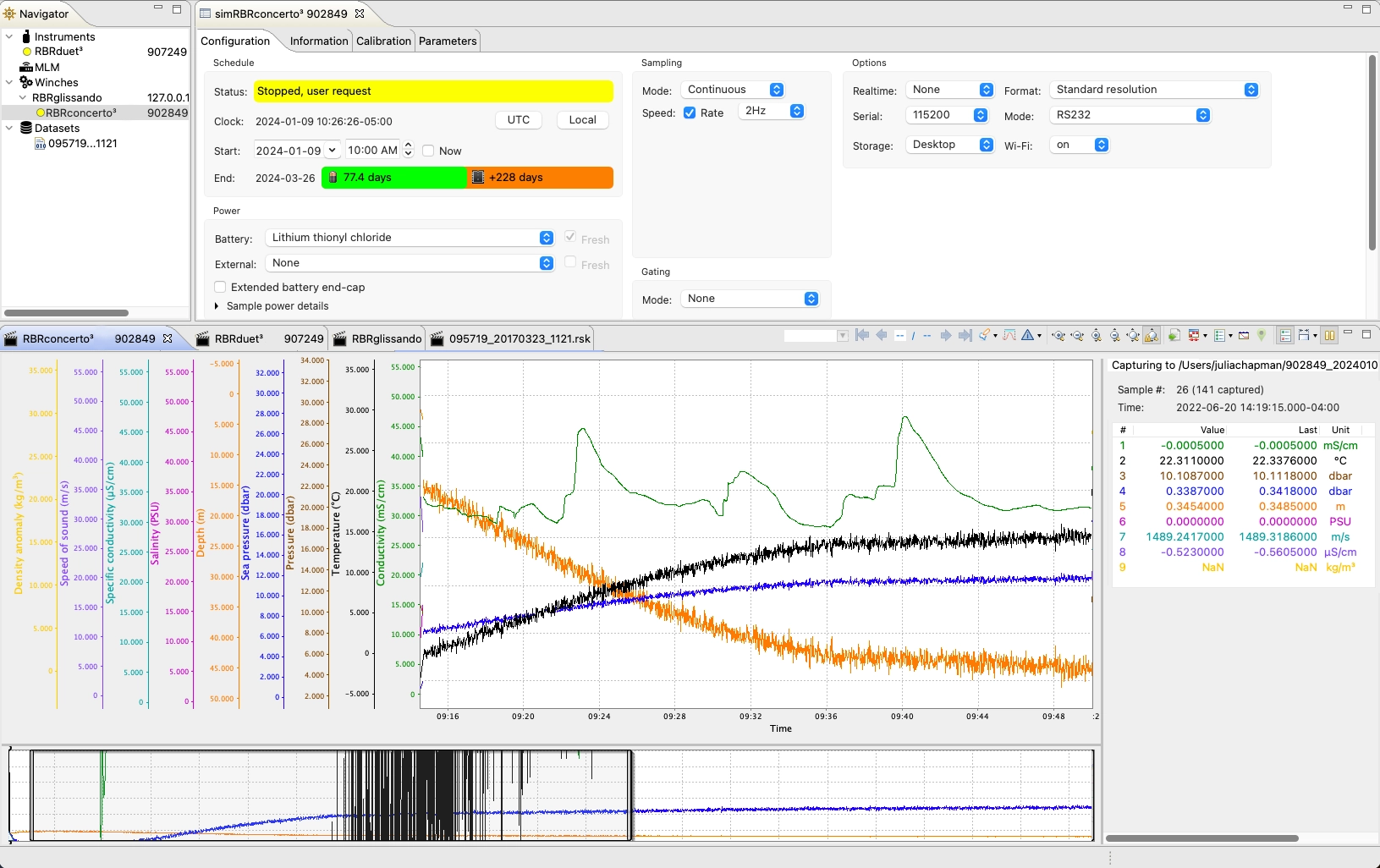Viewport: 1380px width, 868px height.
Task: Click the export dataset green arrow icon
Action: tap(1174, 336)
